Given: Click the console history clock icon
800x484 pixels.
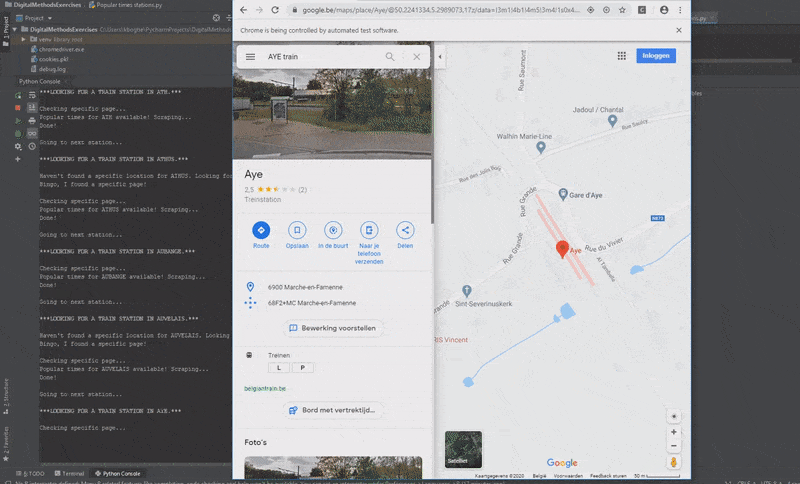Looking at the screenshot, I should click(x=32, y=146).
